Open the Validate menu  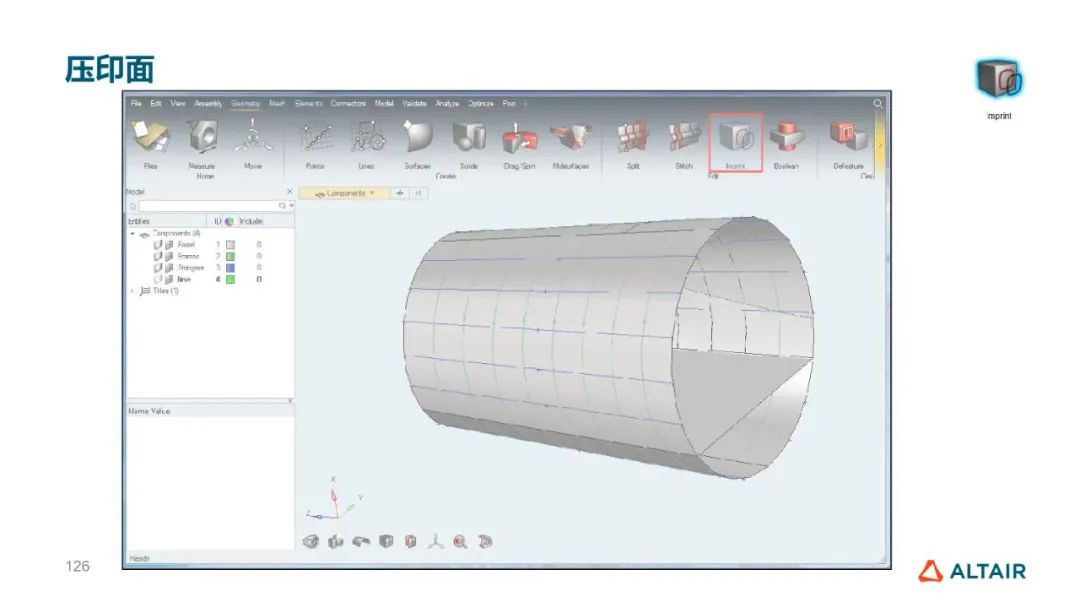coord(414,103)
